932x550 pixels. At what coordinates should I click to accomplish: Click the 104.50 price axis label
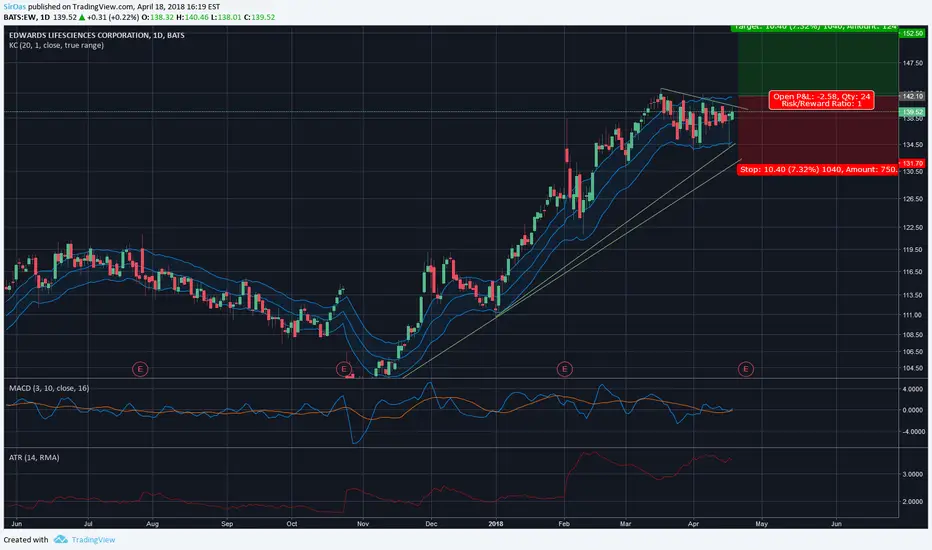click(x=912, y=368)
